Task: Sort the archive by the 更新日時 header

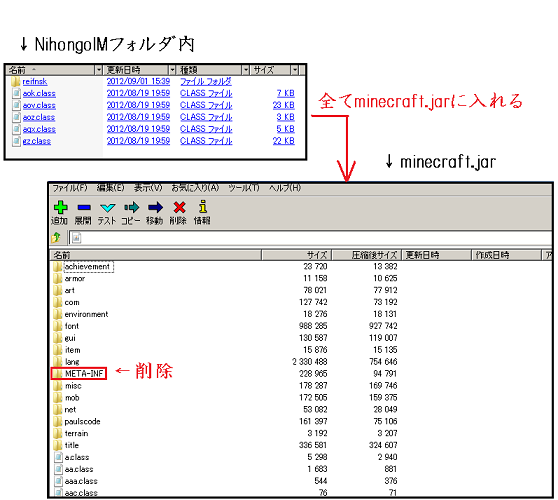Action: click(x=437, y=255)
